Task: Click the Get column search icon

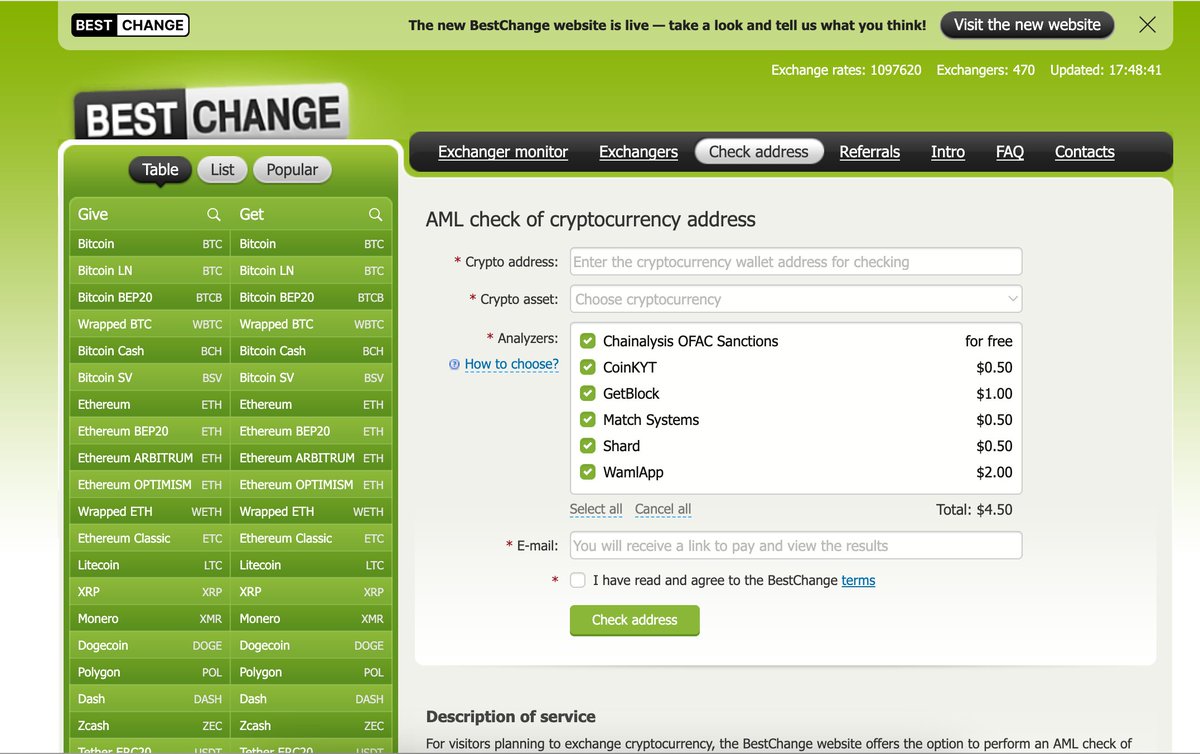Action: tap(375, 214)
